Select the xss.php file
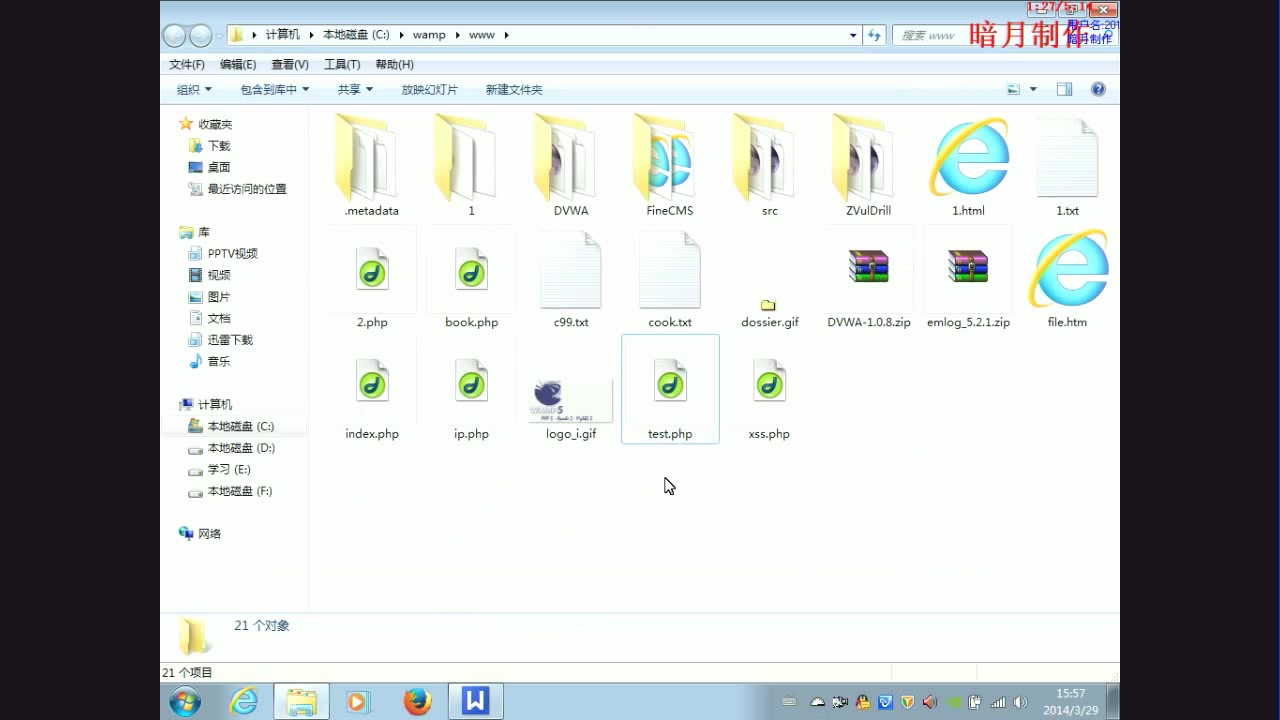The image size is (1280, 720). click(x=769, y=389)
